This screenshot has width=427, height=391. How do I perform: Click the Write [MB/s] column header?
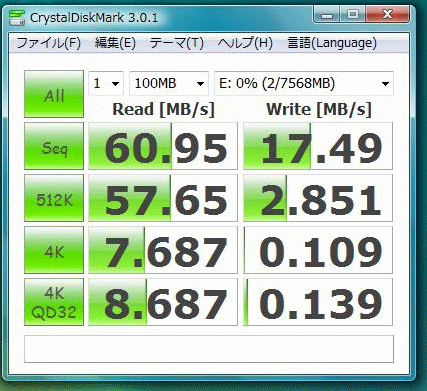tap(319, 110)
